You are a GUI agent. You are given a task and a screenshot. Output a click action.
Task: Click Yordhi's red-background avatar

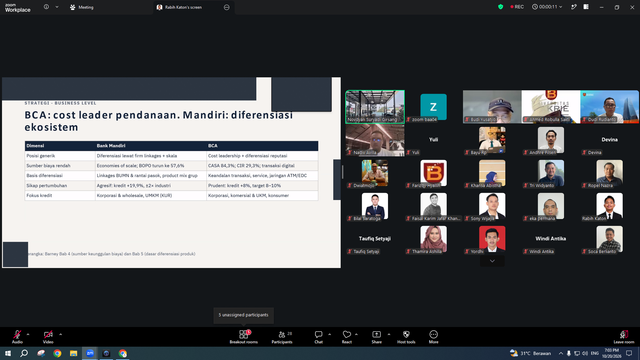[492, 238]
